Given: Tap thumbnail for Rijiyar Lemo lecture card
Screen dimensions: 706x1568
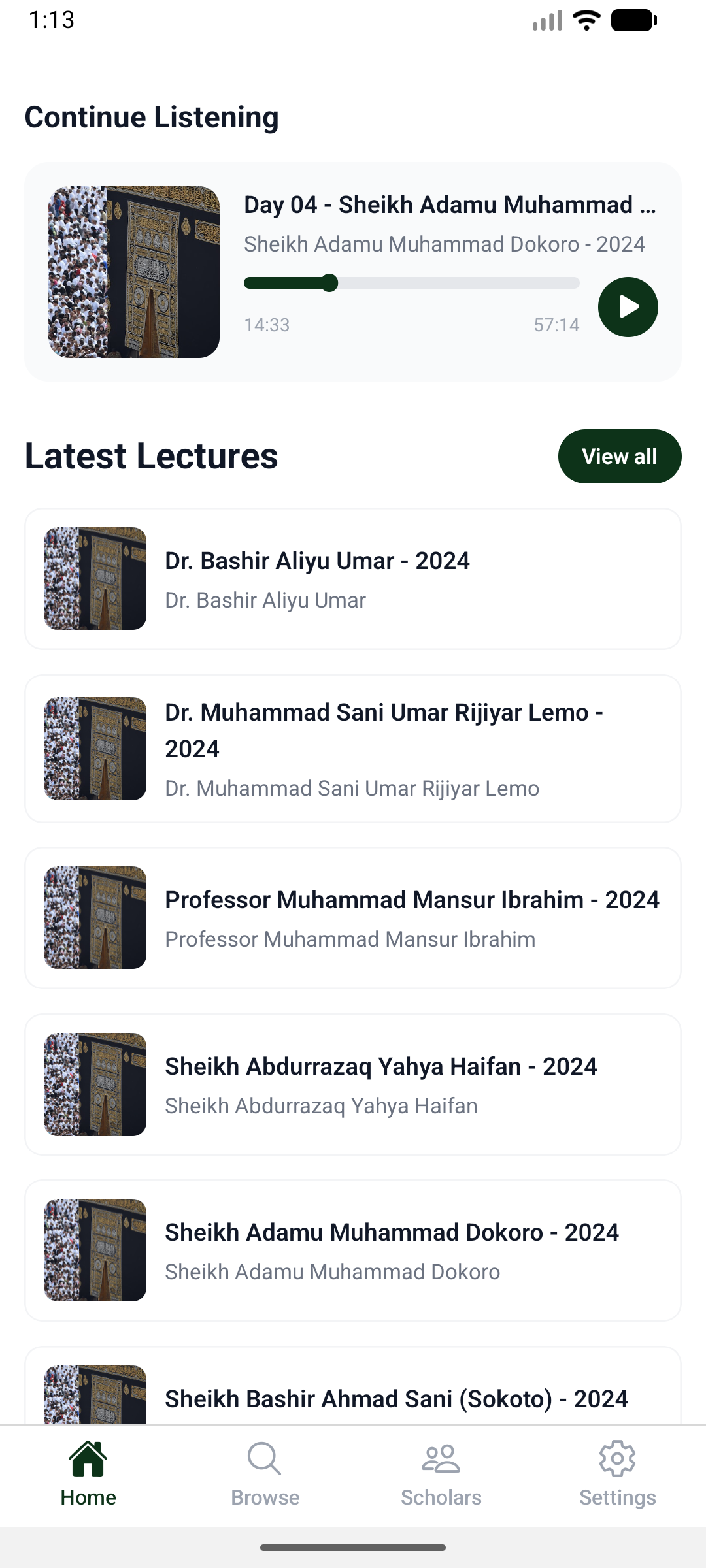Looking at the screenshot, I should click(x=95, y=749).
